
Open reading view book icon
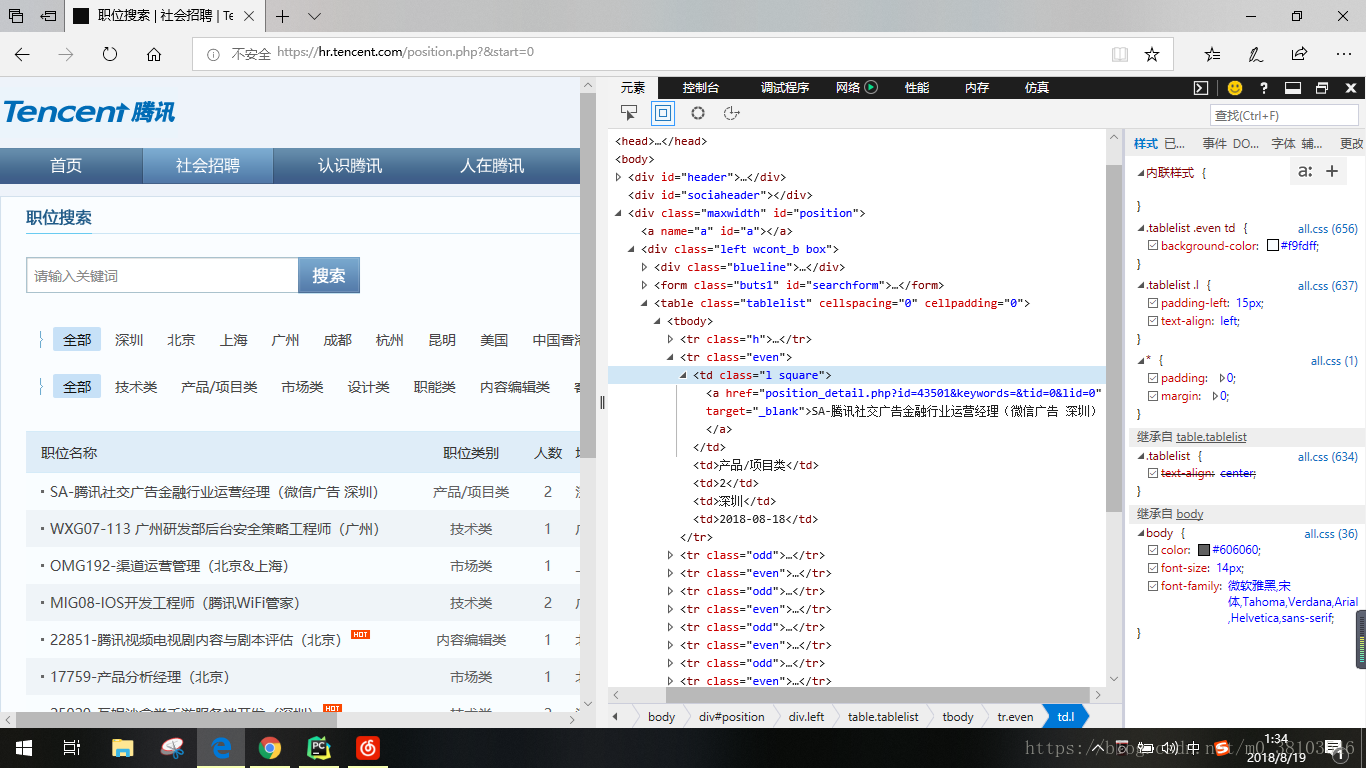pyautogui.click(x=1119, y=54)
